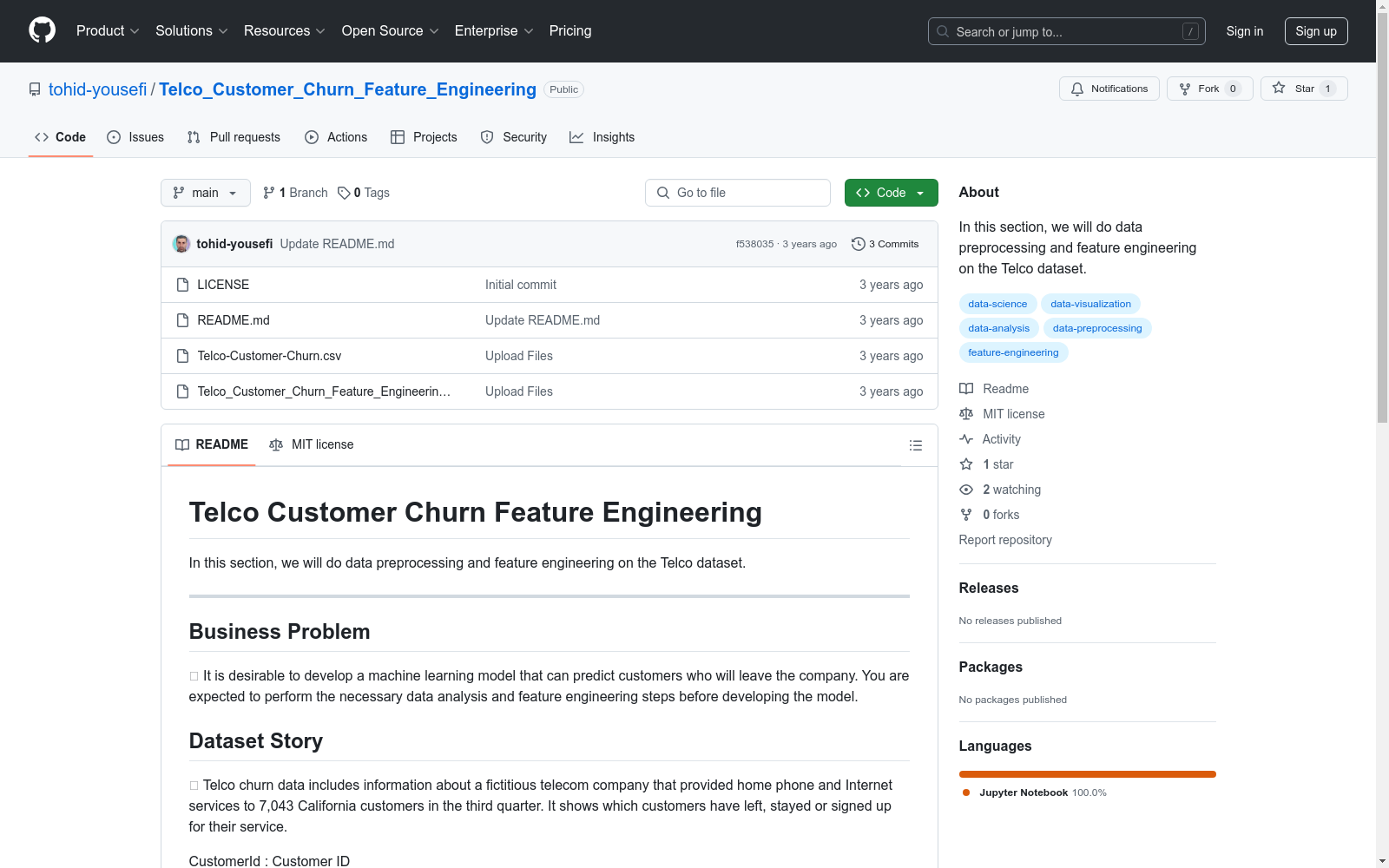
Task: Click the data-preprocessing topic tag
Action: pyautogui.click(x=1097, y=328)
